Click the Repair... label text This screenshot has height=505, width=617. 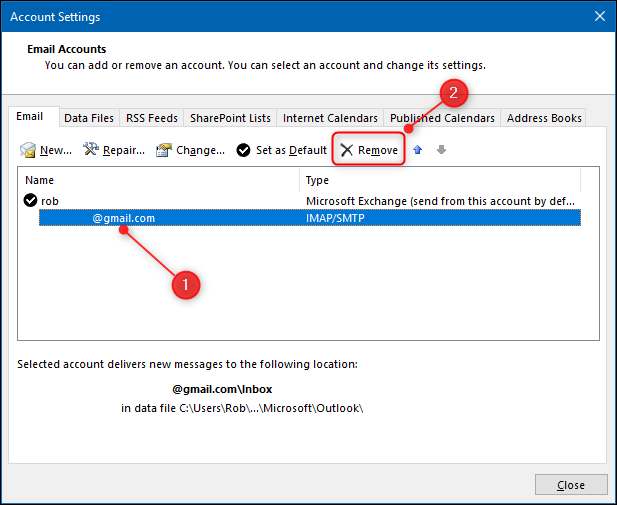point(124,150)
